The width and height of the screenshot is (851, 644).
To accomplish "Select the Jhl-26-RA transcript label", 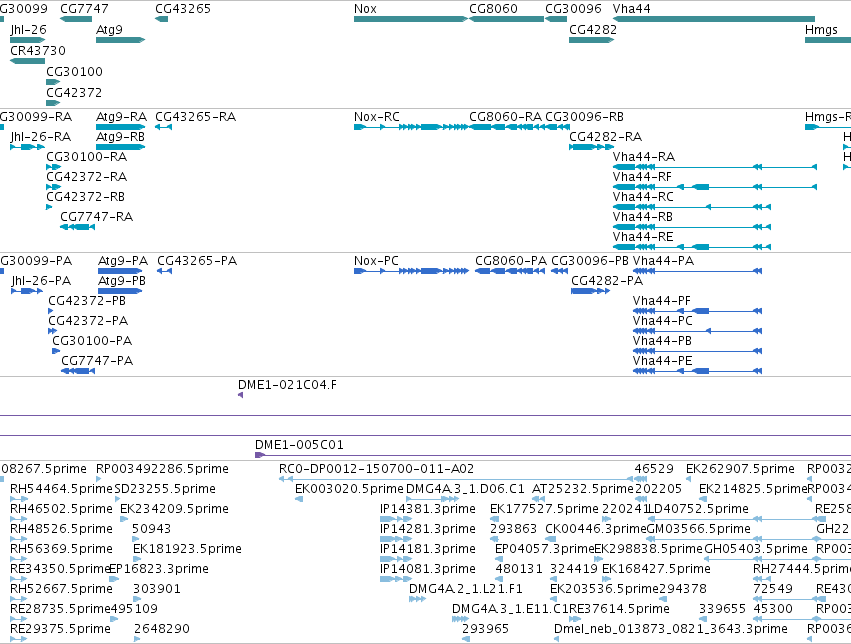I will (x=41, y=137).
